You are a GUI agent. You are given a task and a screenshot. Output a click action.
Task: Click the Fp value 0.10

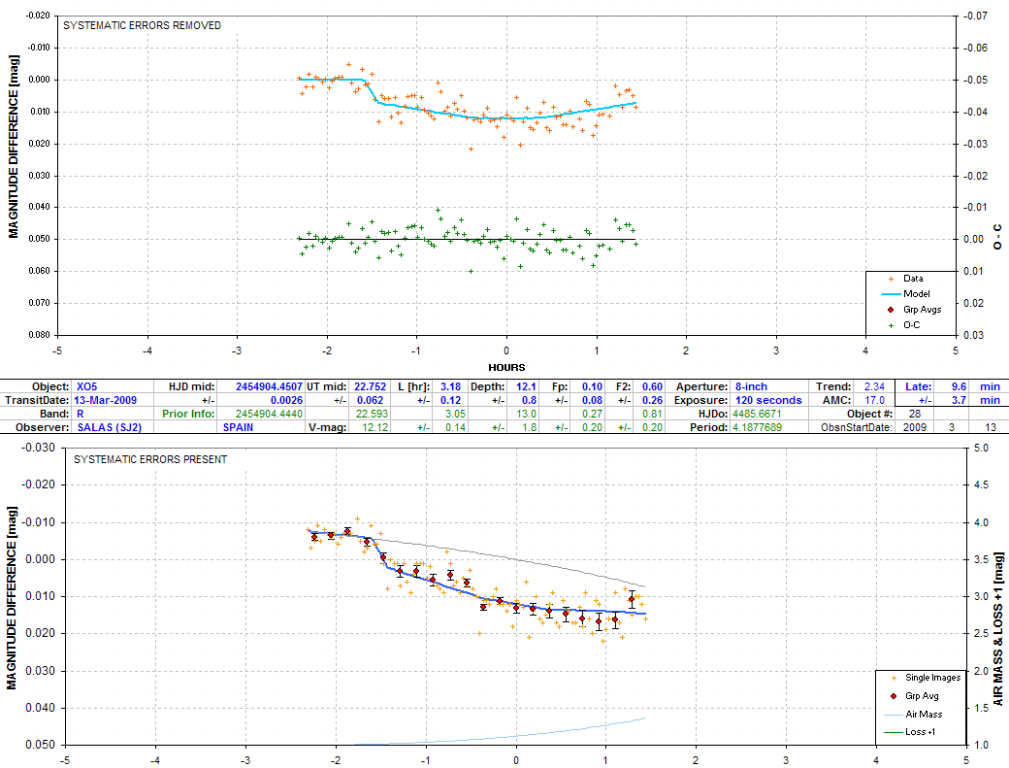pos(592,386)
